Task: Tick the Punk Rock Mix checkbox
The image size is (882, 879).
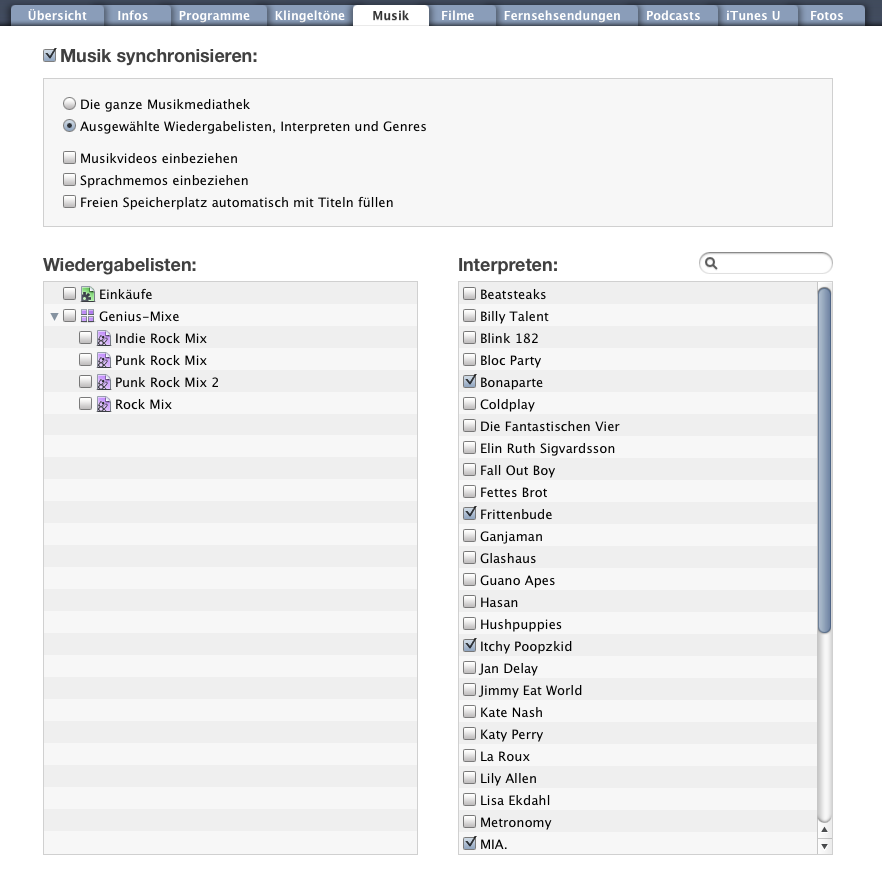Action: coord(85,359)
